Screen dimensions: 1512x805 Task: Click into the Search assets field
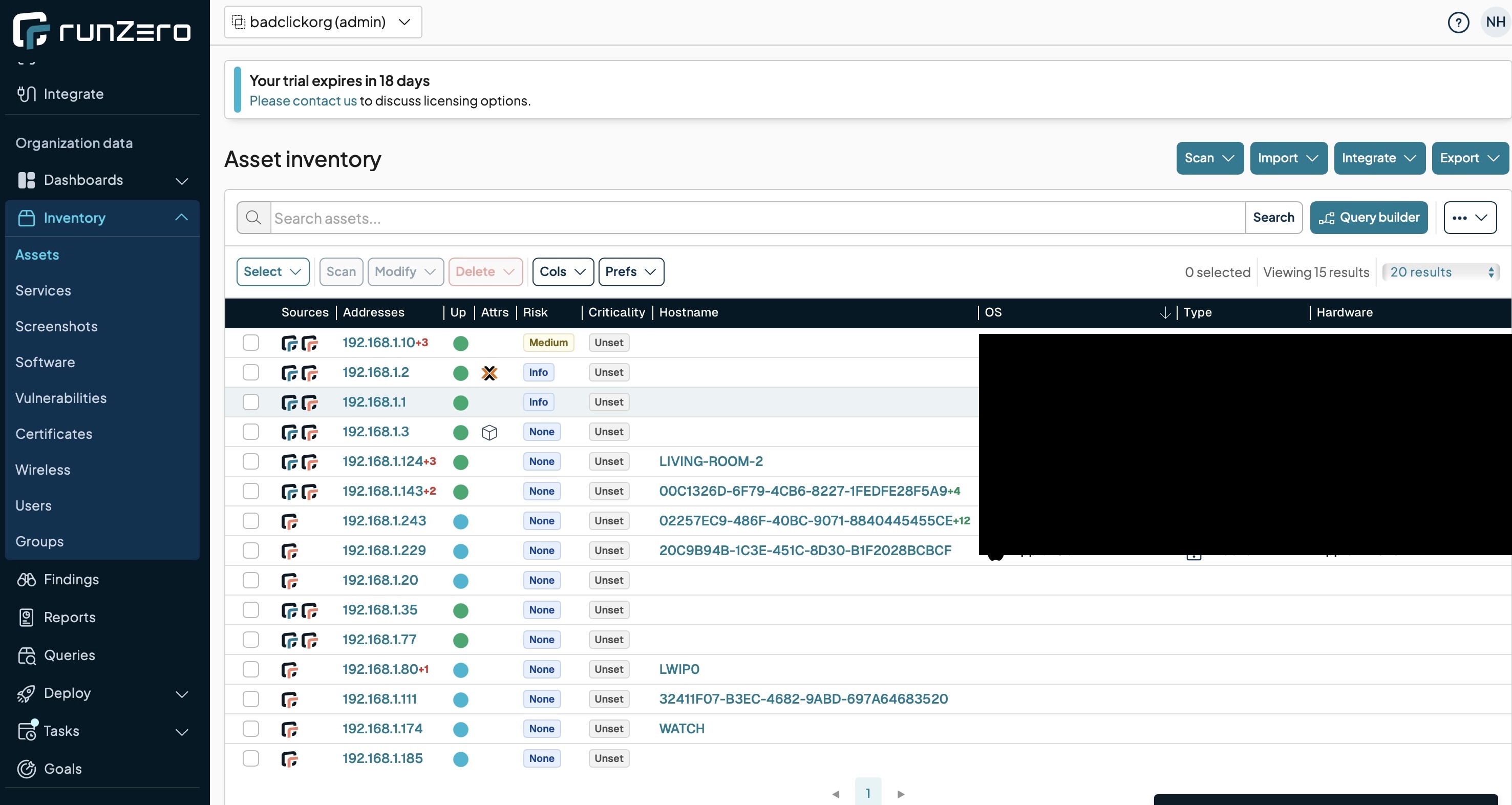(x=757, y=218)
